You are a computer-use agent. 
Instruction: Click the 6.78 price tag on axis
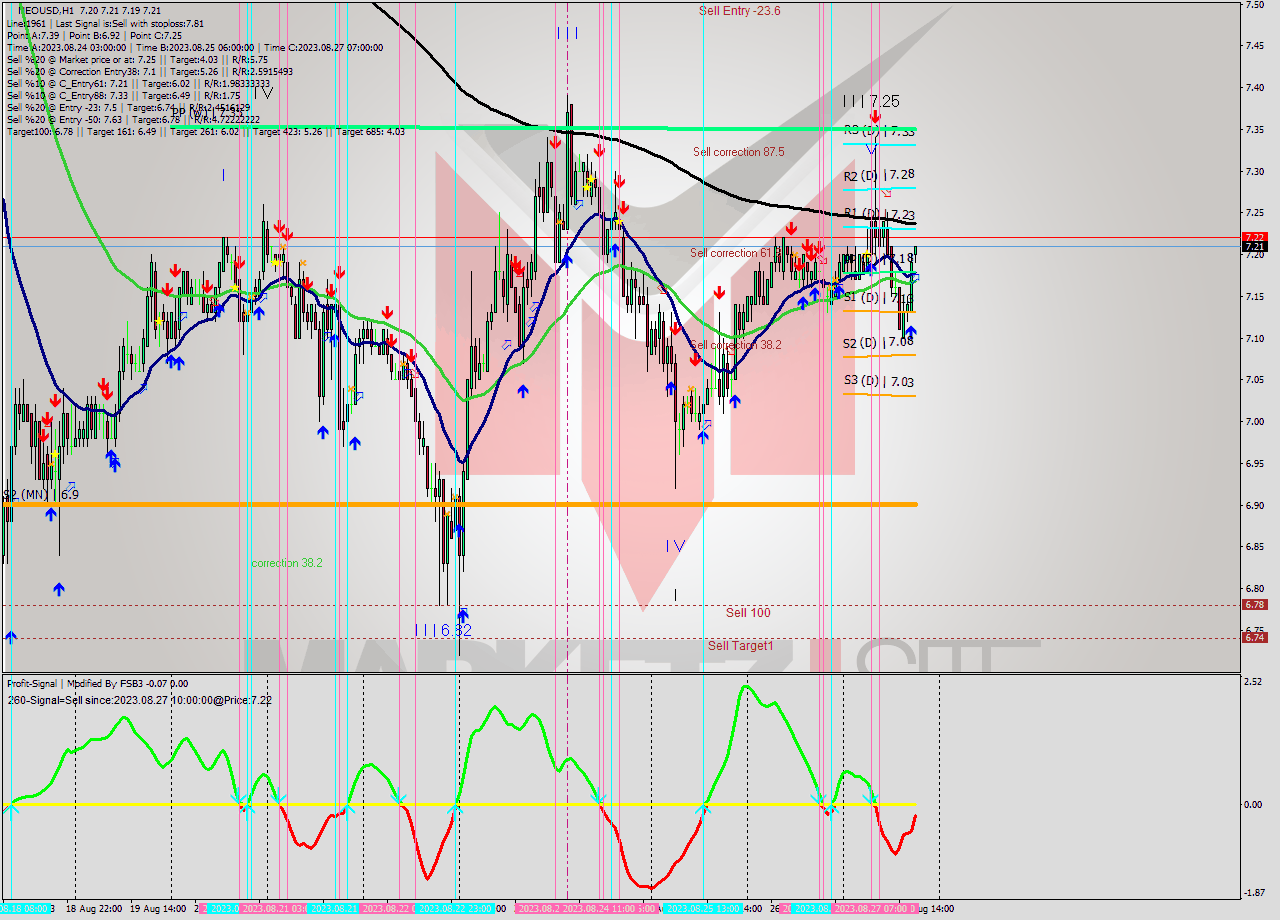click(x=1254, y=604)
